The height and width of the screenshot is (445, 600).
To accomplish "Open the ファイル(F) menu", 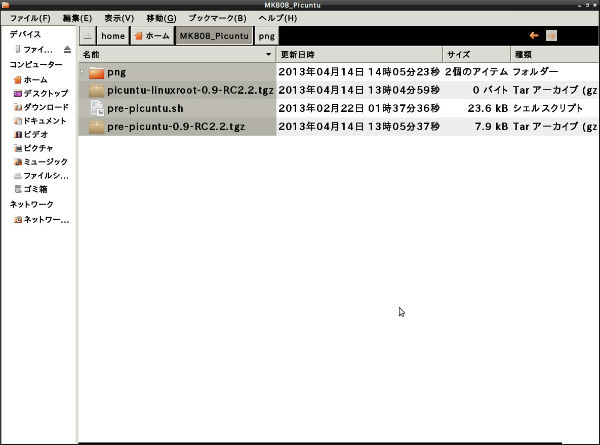I will pyautogui.click(x=30, y=18).
